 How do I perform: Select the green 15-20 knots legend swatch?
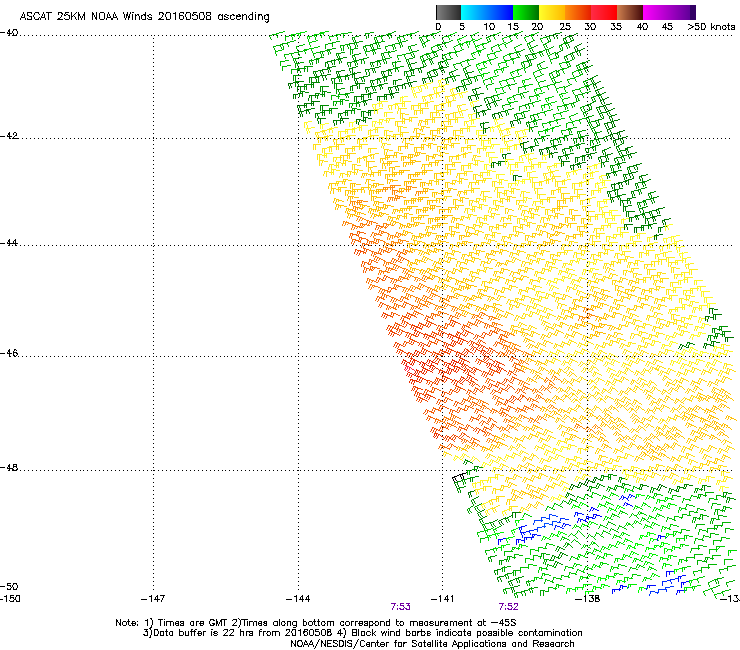coord(526,12)
